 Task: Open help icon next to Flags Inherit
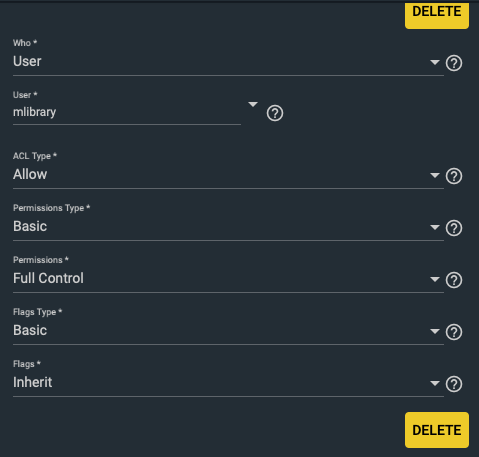point(454,384)
